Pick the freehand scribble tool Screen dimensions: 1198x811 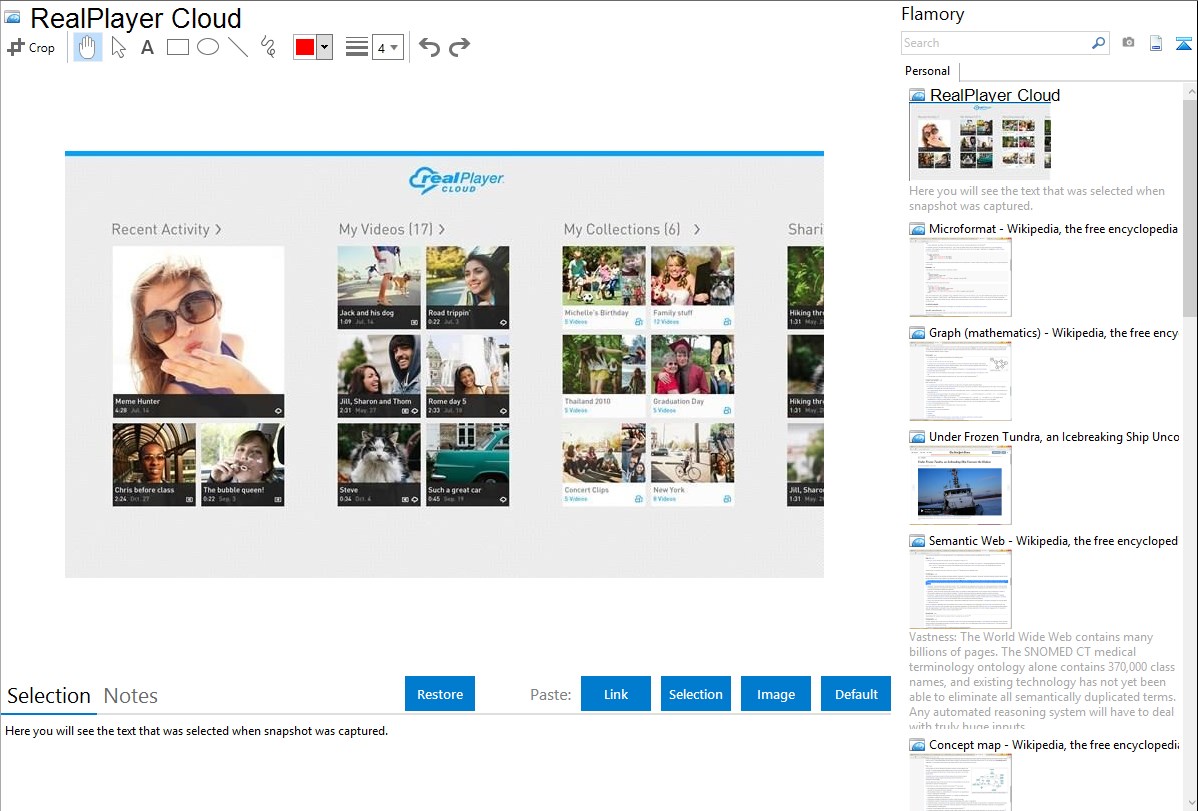tap(268, 47)
